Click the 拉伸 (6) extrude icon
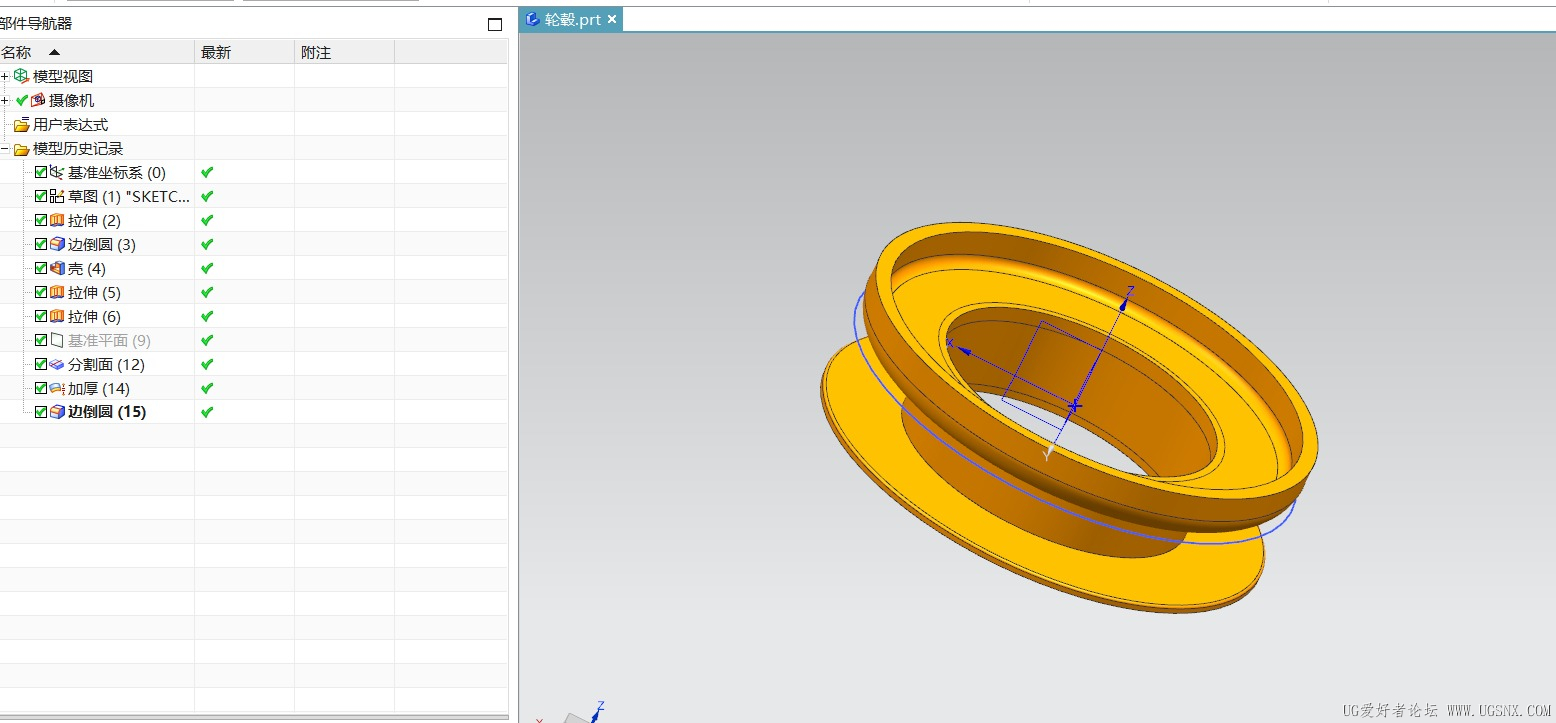1556x723 pixels. click(x=57, y=316)
